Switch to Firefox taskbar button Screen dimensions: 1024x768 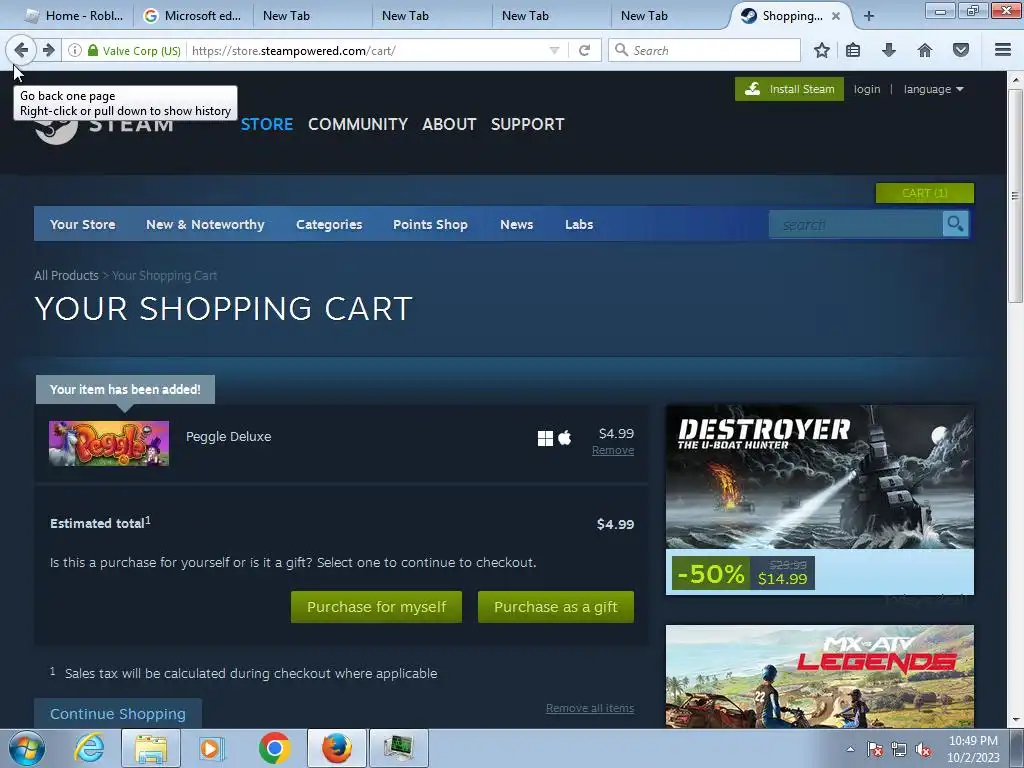point(337,748)
